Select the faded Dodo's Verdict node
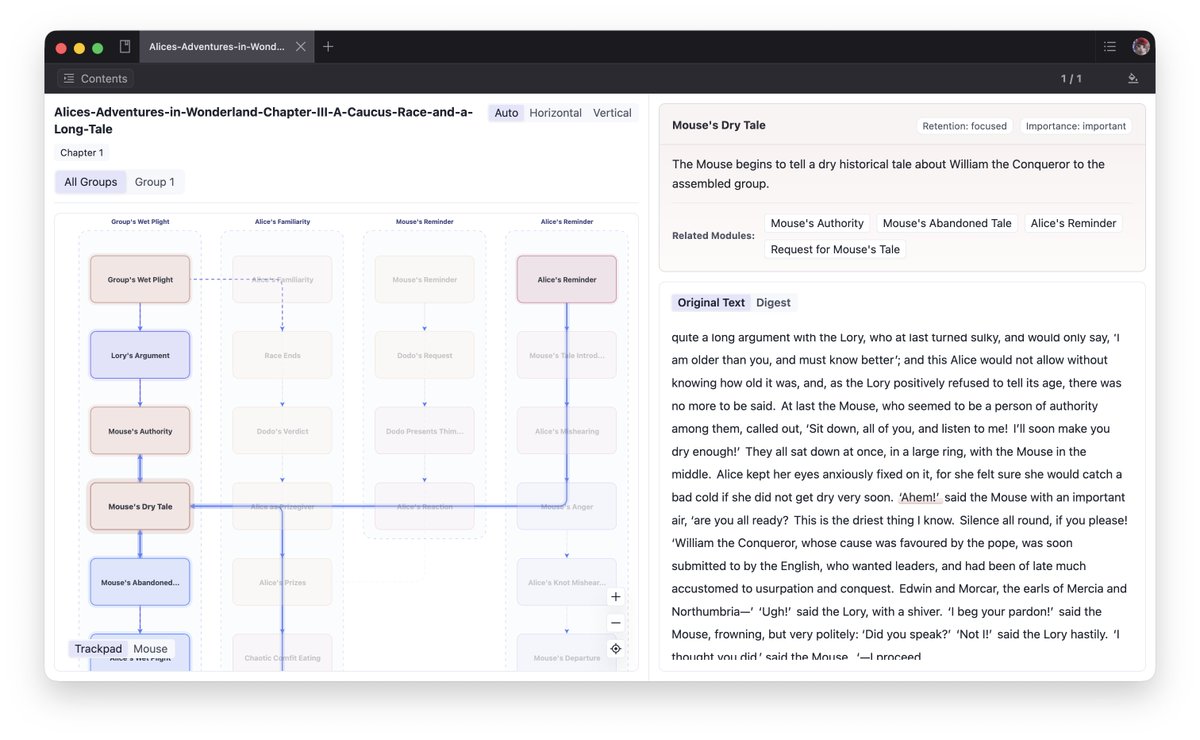The width and height of the screenshot is (1200, 740). point(282,431)
